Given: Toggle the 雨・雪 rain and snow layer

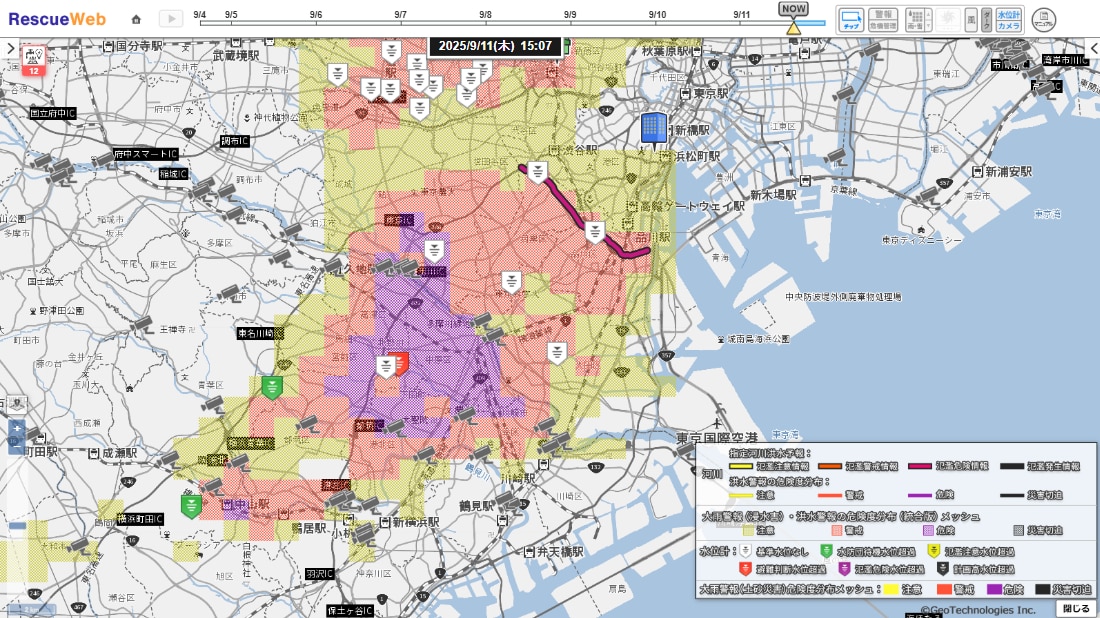Looking at the screenshot, I should tap(915, 19).
